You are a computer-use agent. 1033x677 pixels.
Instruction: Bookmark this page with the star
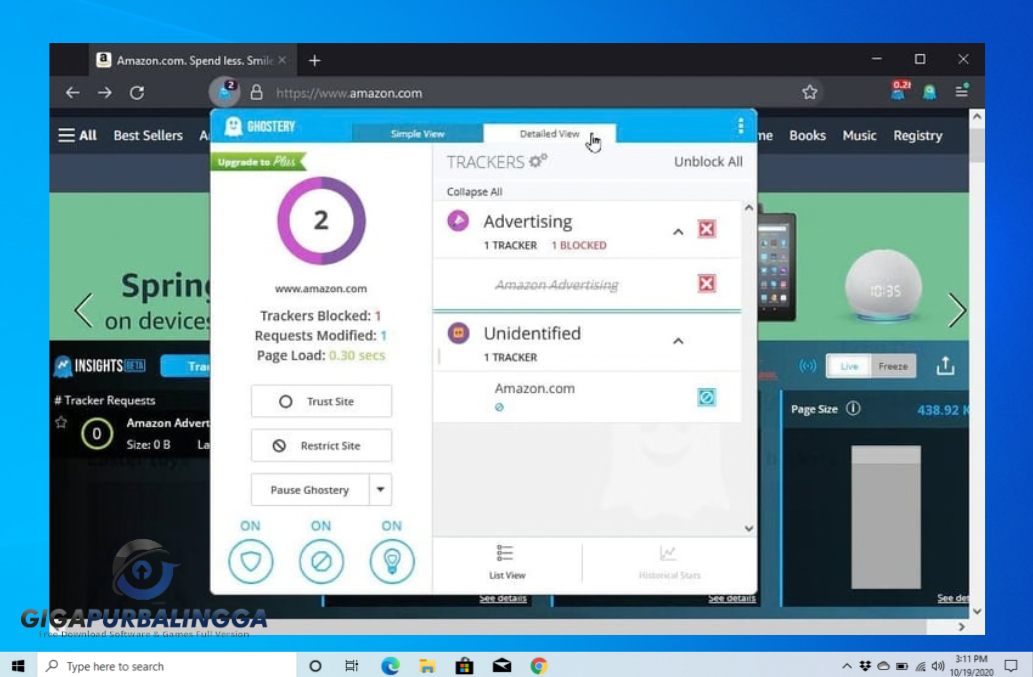(x=810, y=92)
